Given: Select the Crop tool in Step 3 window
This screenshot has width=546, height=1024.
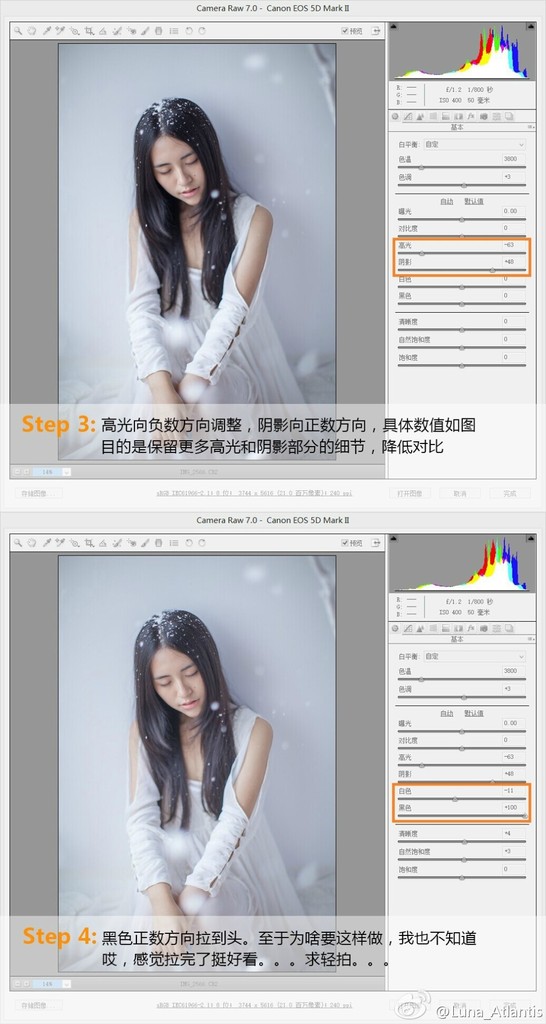Looking at the screenshot, I should pyautogui.click(x=88, y=31).
